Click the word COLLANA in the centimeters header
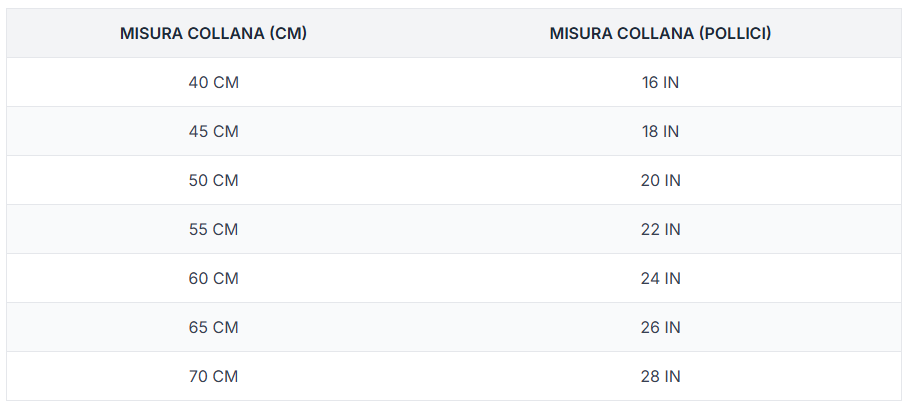This screenshot has height=402, width=908. (226, 33)
